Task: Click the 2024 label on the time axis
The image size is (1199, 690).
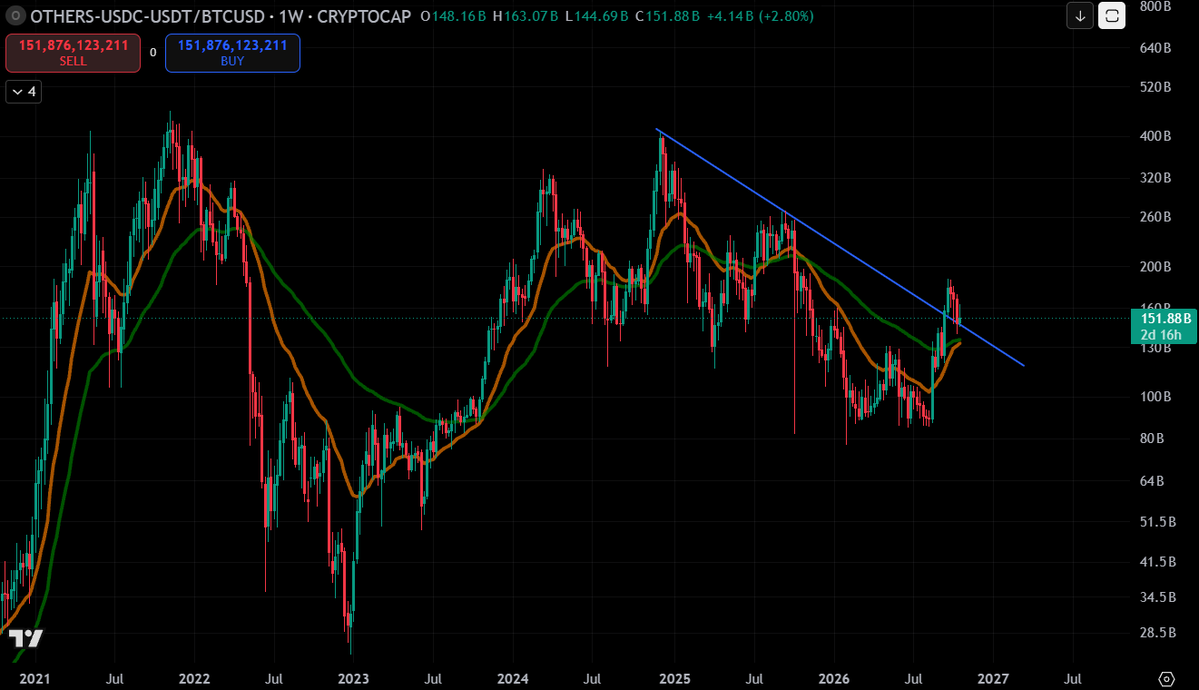Action: tap(512, 679)
